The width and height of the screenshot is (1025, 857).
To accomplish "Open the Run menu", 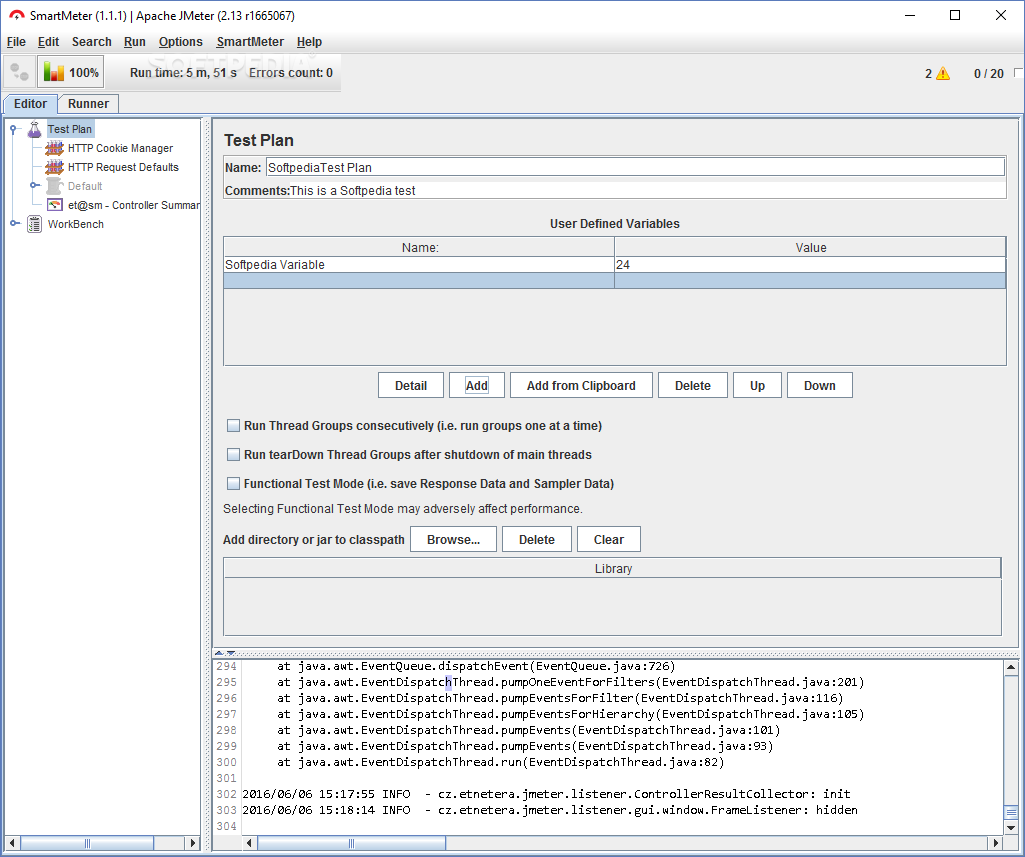I will (x=135, y=42).
